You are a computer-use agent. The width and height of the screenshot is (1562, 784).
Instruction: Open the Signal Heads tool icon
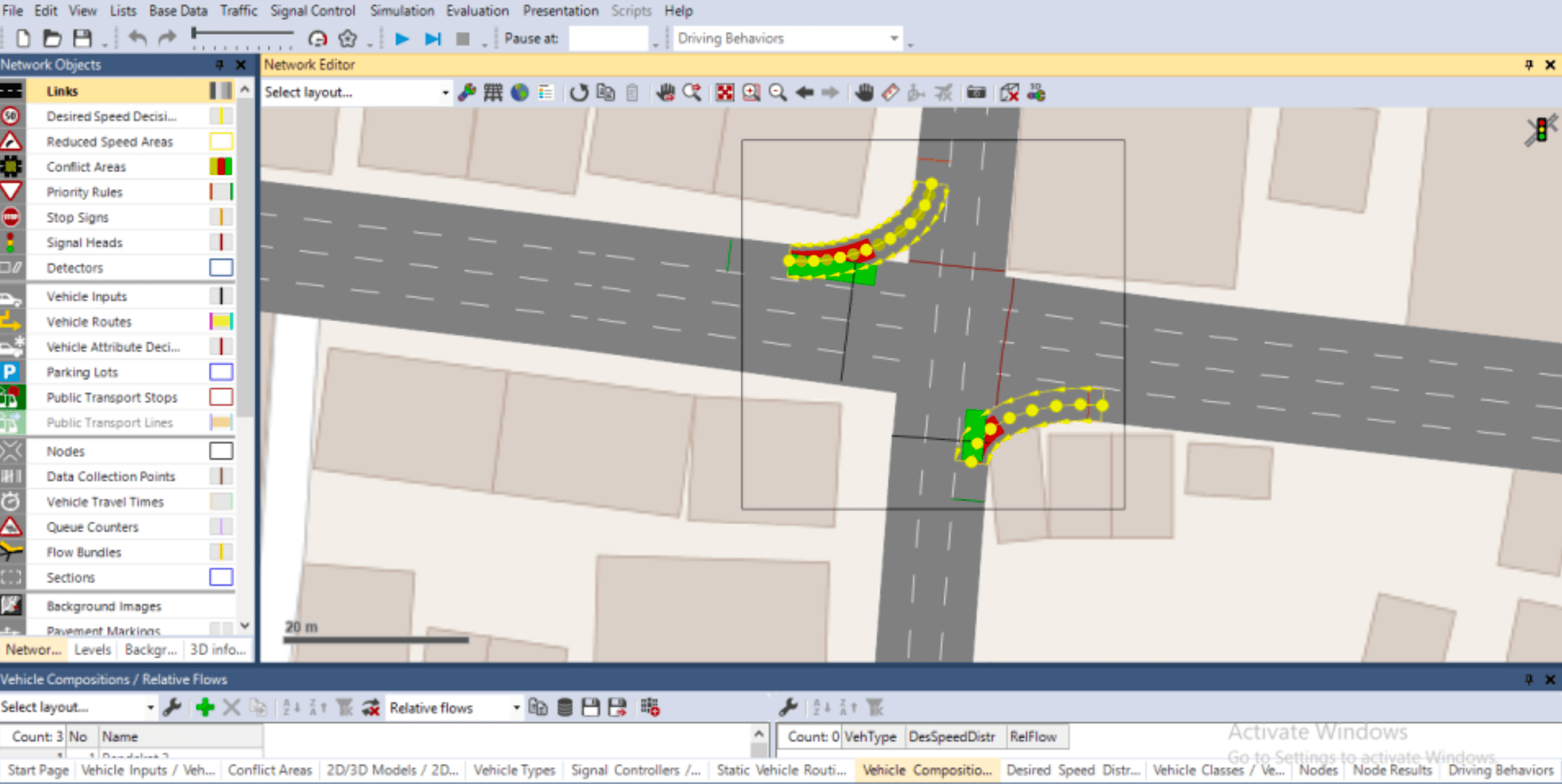point(11,242)
